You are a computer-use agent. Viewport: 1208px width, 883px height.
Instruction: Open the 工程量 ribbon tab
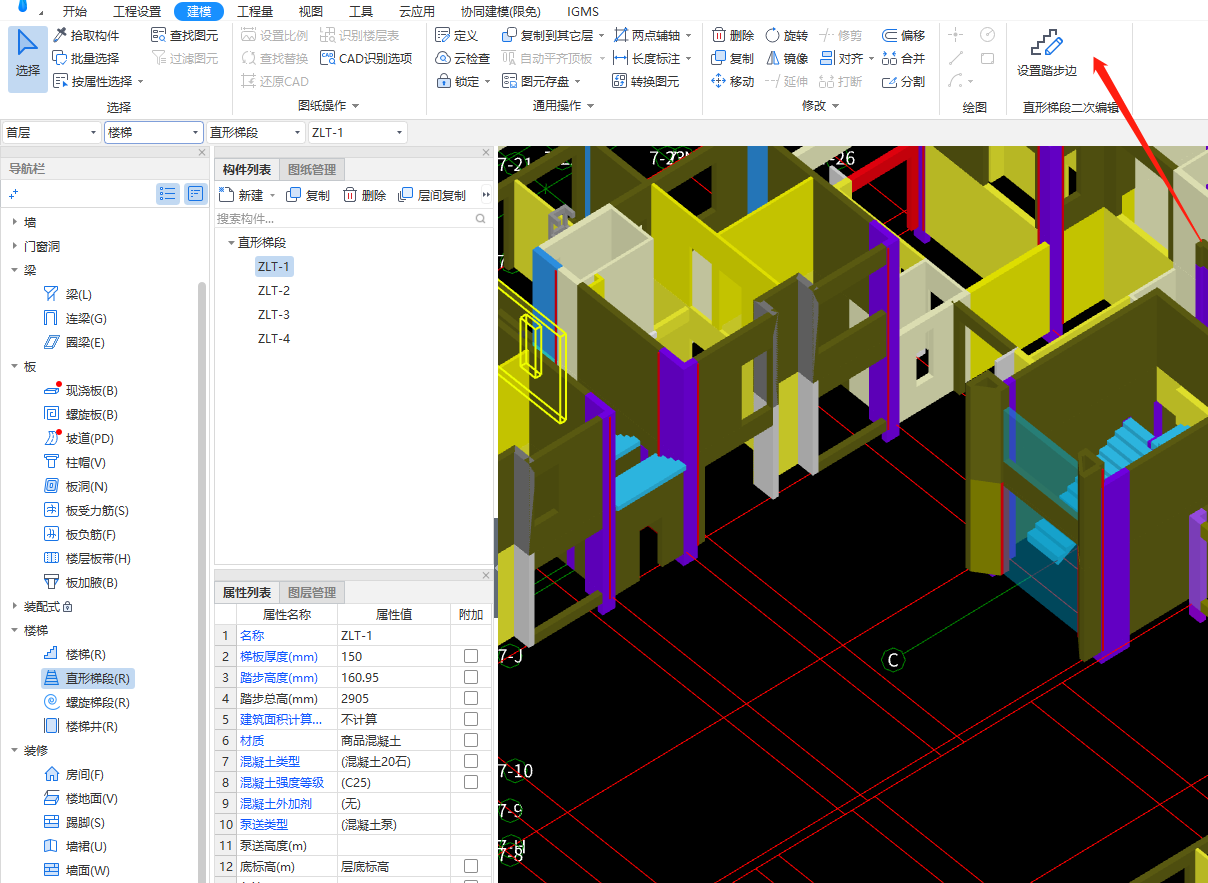coord(255,12)
